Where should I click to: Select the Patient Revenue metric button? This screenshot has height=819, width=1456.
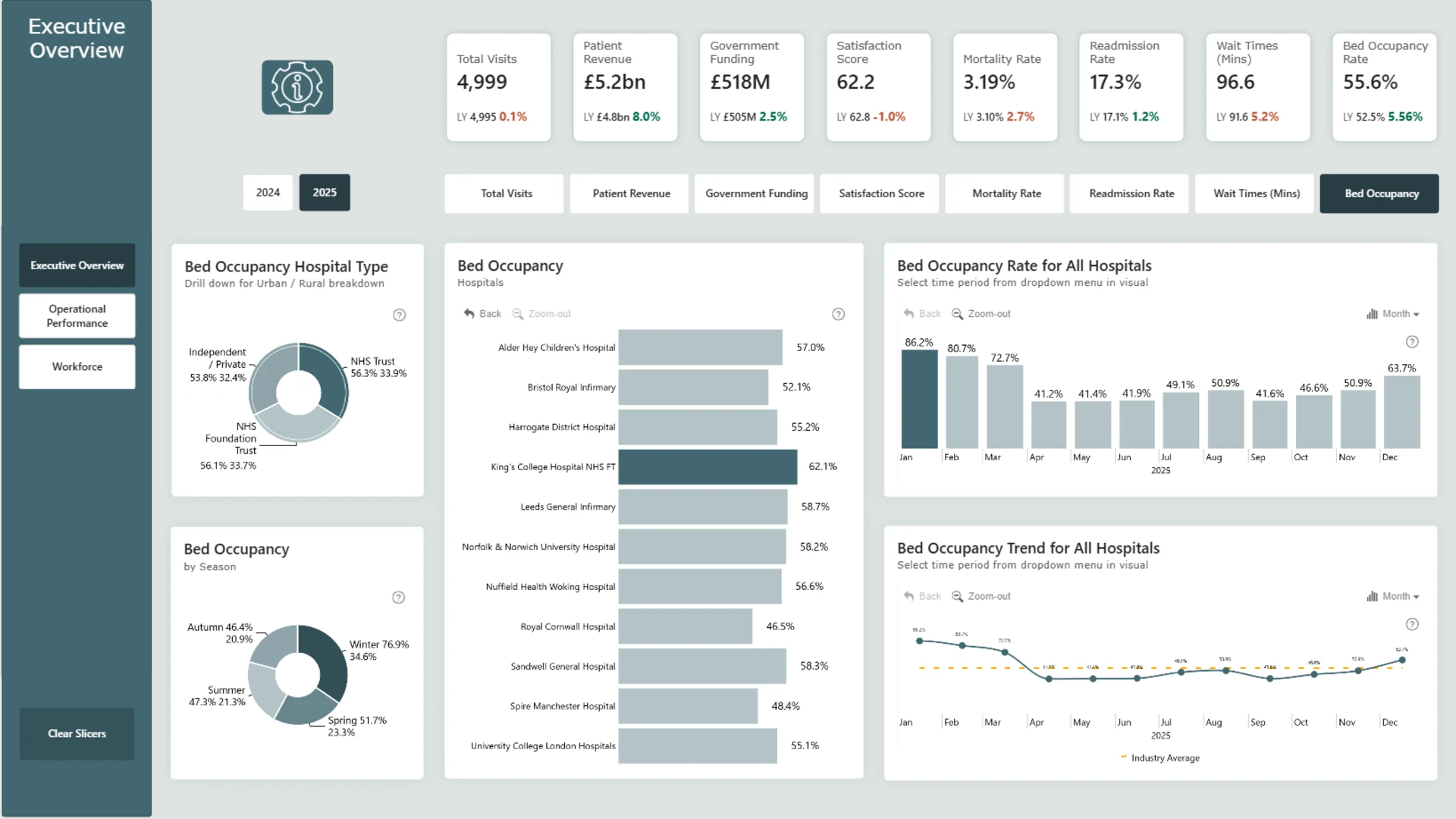coord(631,193)
